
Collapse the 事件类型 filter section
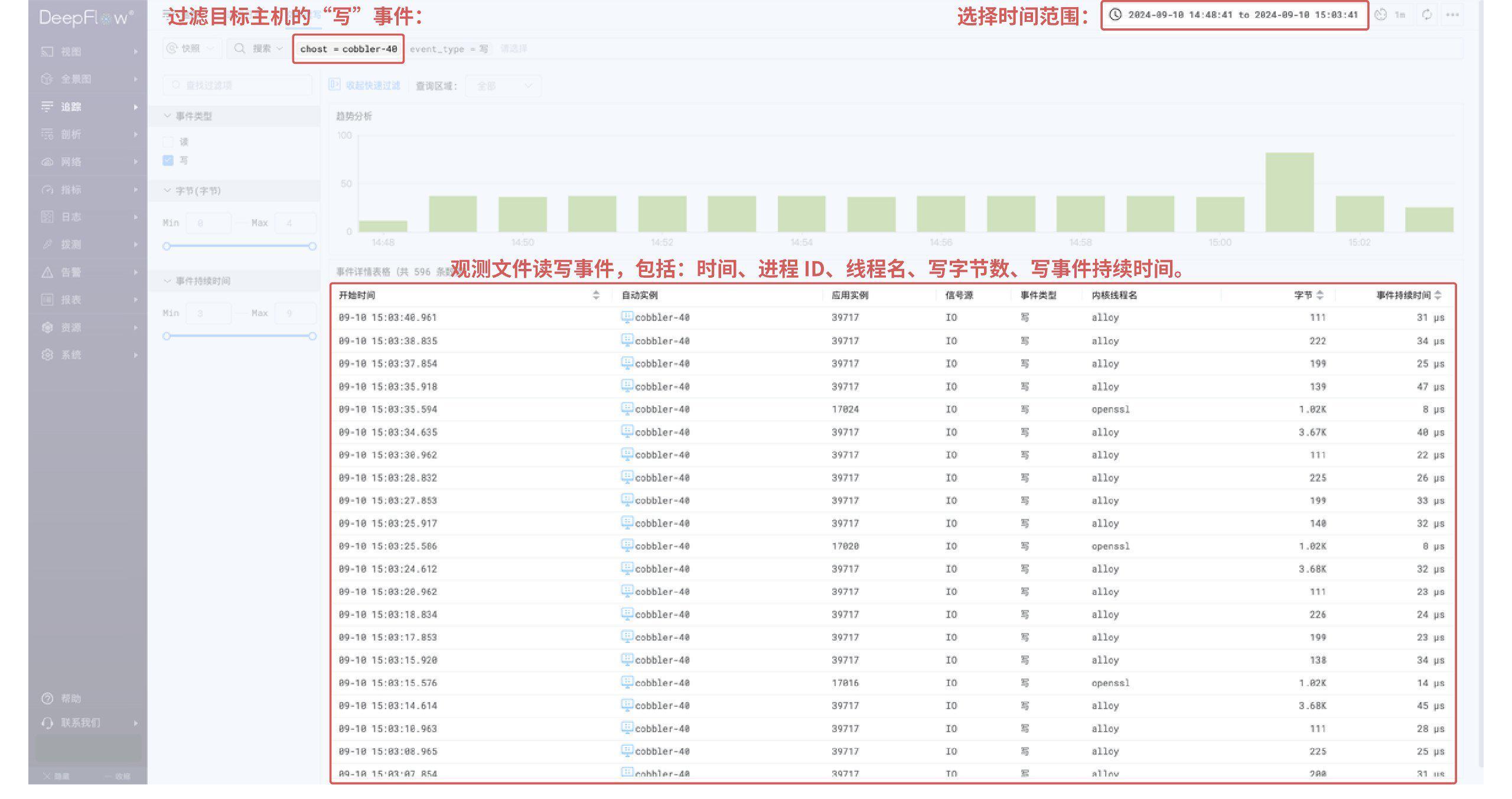tap(167, 116)
